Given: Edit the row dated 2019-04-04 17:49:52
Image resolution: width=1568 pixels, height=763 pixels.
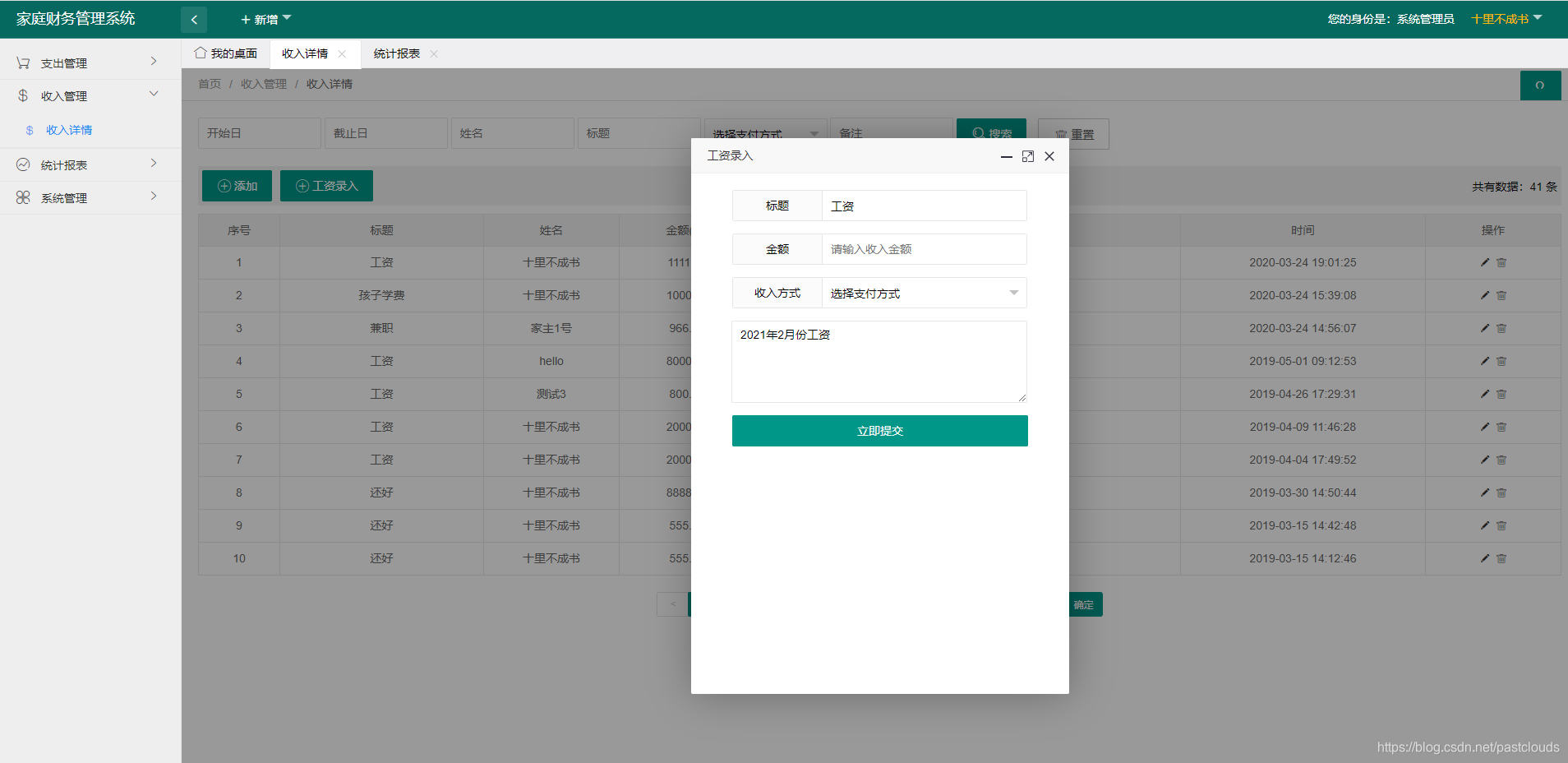Looking at the screenshot, I should pos(1485,460).
